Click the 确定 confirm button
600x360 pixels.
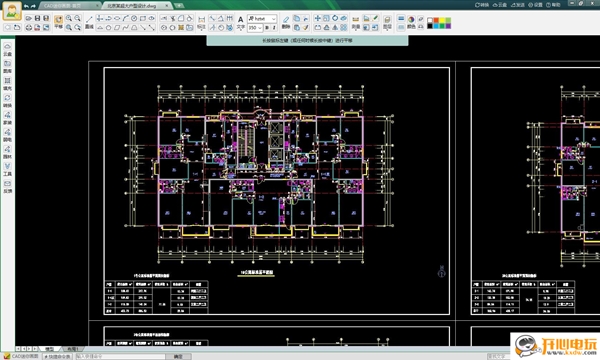point(178,357)
